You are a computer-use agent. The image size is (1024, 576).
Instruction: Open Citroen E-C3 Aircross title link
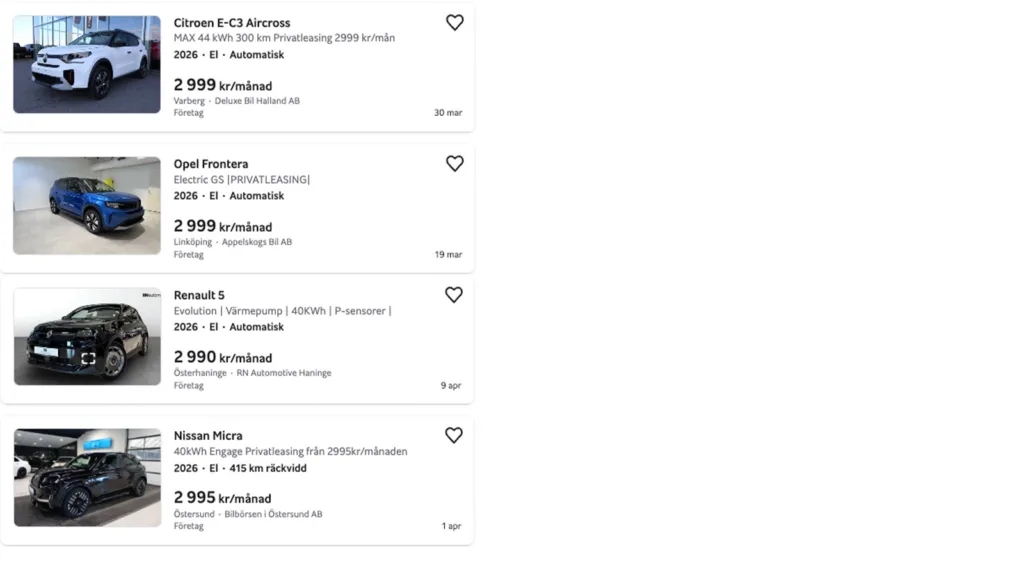click(x=232, y=23)
